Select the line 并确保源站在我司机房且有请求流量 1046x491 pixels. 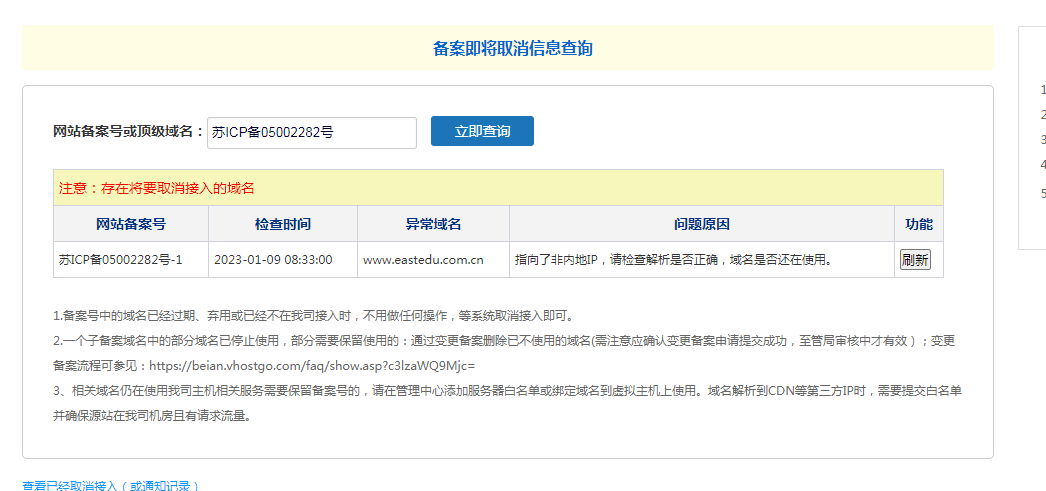(x=152, y=416)
